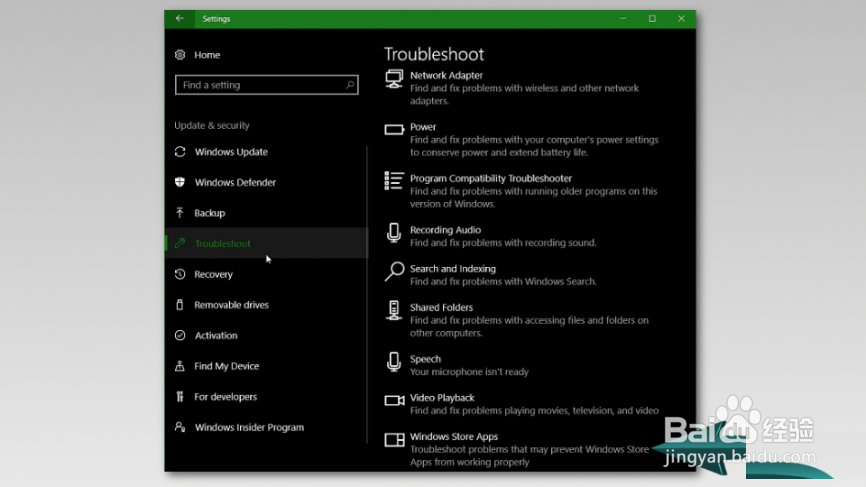Focus the Find a setting search box

pyautogui.click(x=267, y=85)
